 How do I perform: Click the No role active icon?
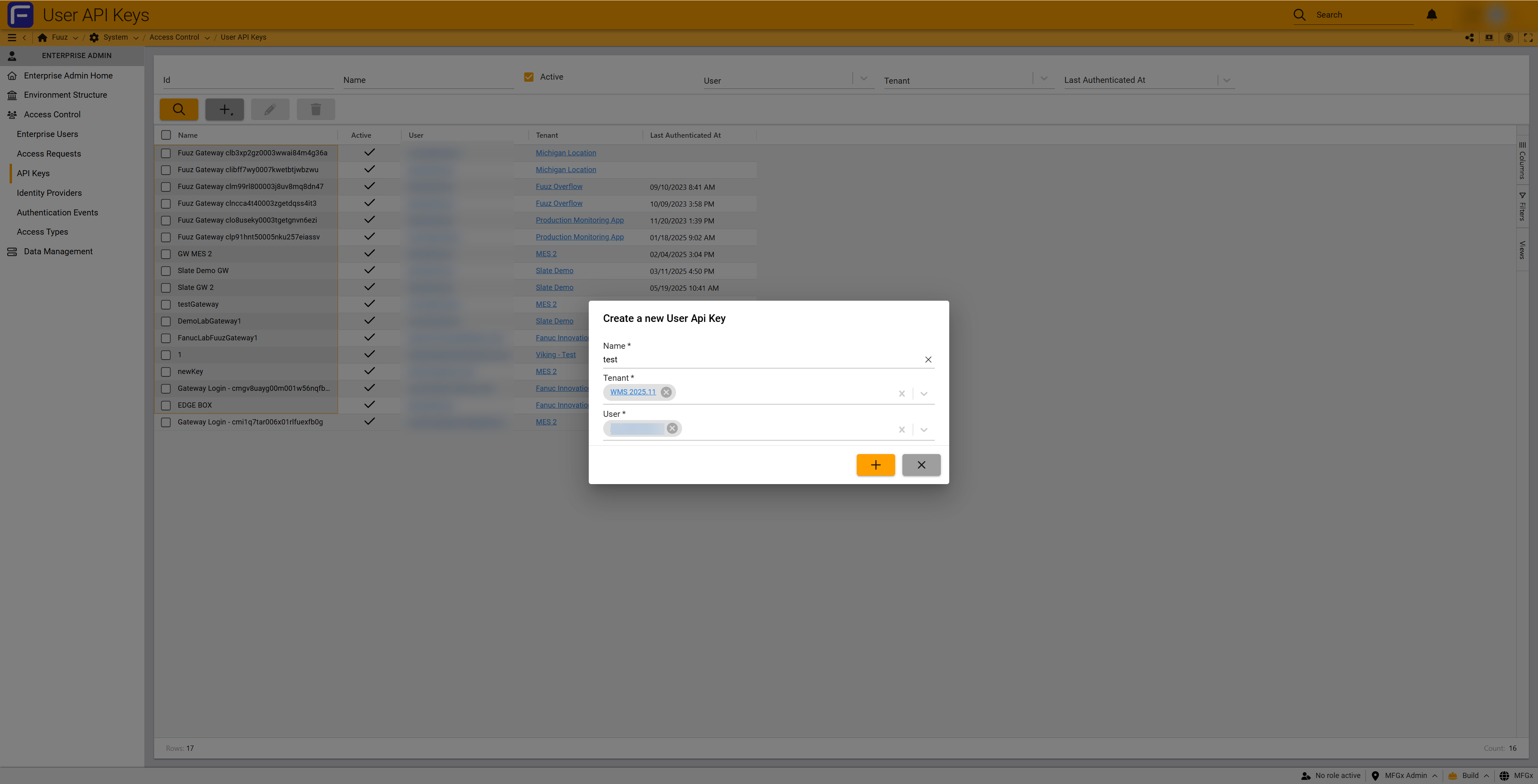pos(1306,776)
